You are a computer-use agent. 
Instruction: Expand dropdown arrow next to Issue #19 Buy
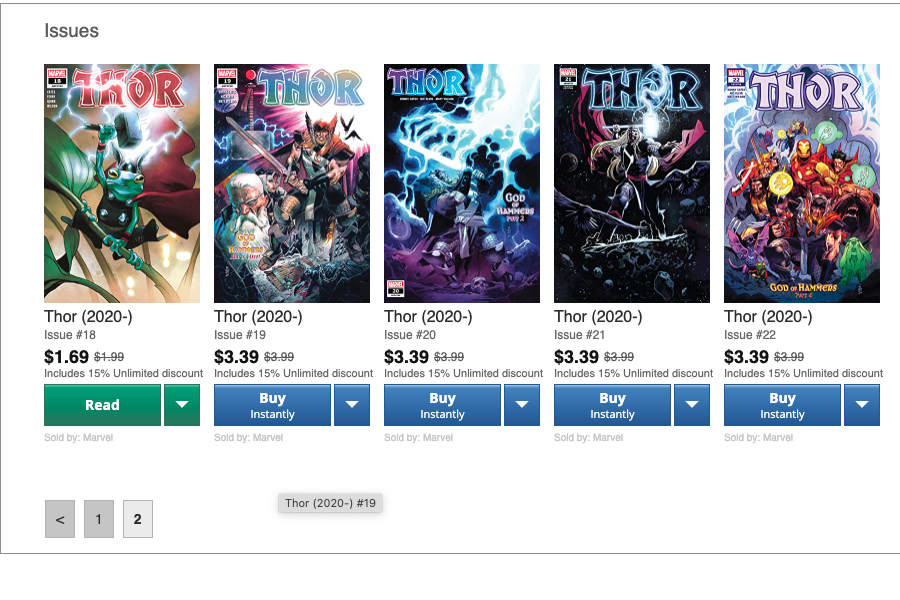point(352,405)
